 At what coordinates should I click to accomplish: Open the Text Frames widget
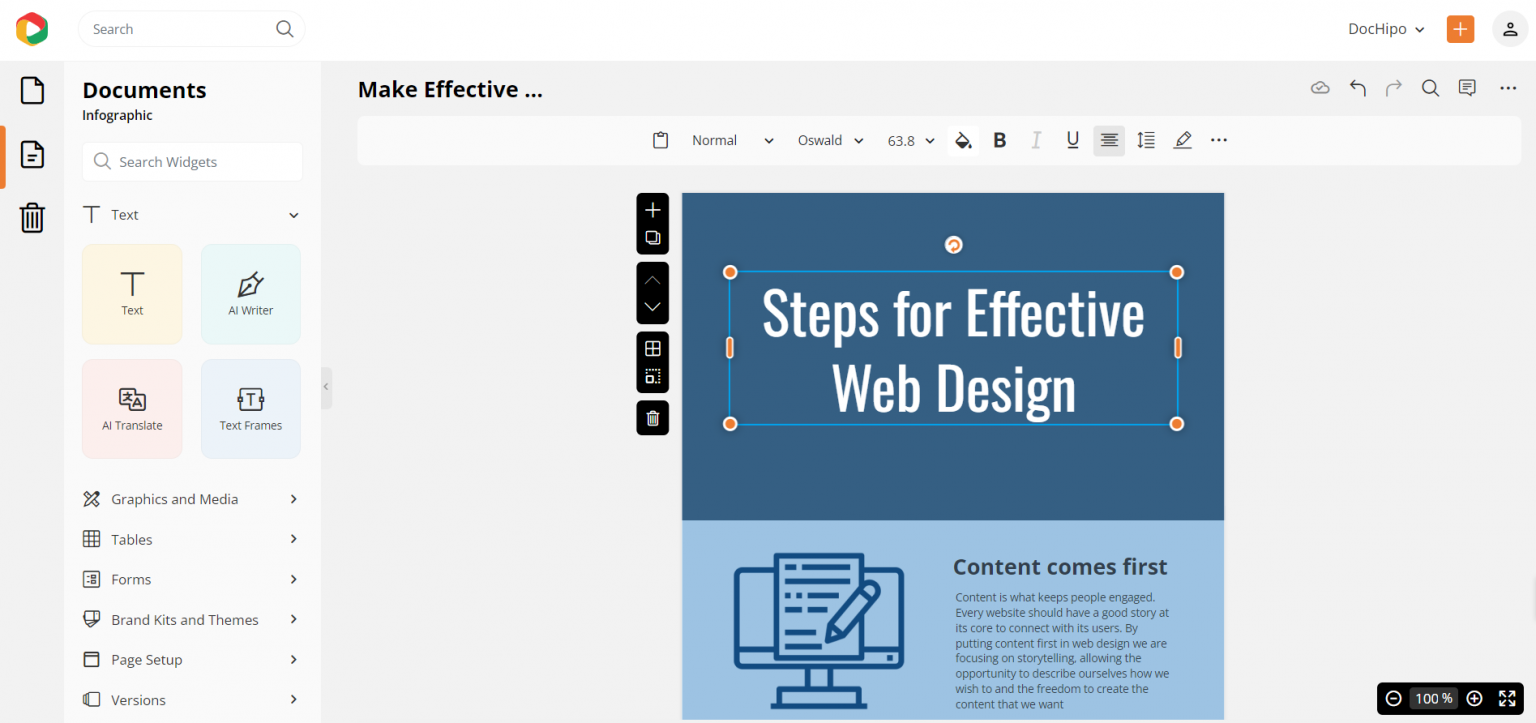click(x=250, y=408)
